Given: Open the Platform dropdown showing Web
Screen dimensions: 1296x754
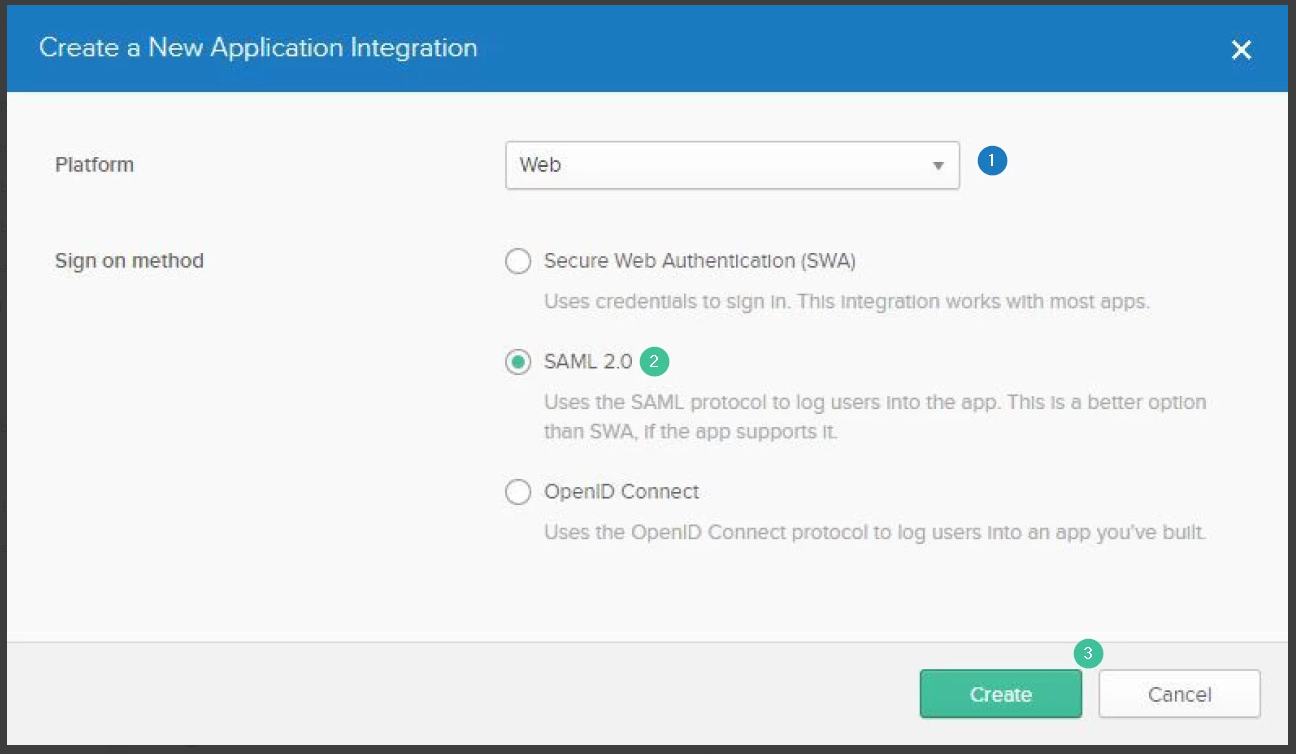Looking at the screenshot, I should click(x=732, y=165).
